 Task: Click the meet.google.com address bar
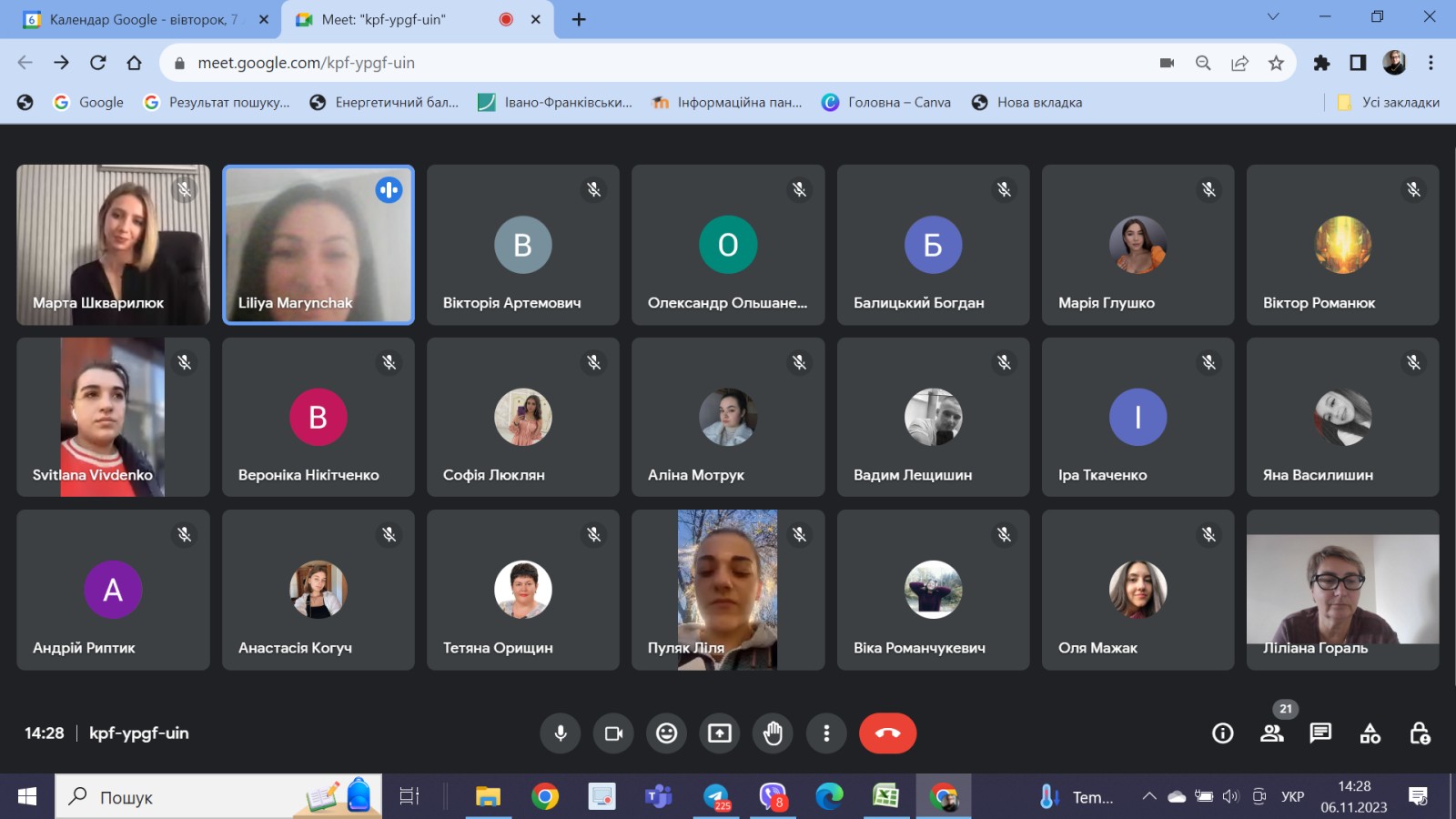pyautogui.click(x=637, y=63)
